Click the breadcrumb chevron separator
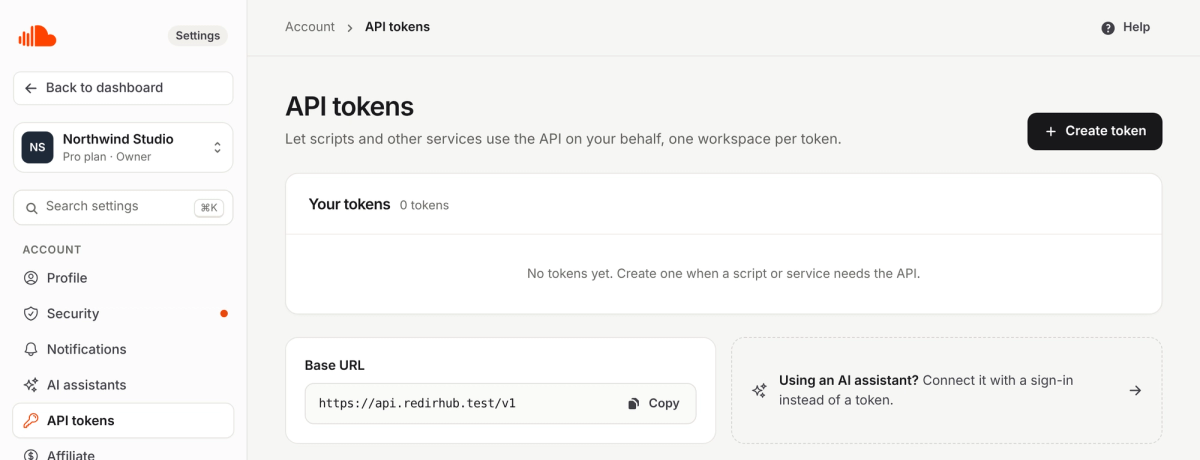 click(350, 28)
